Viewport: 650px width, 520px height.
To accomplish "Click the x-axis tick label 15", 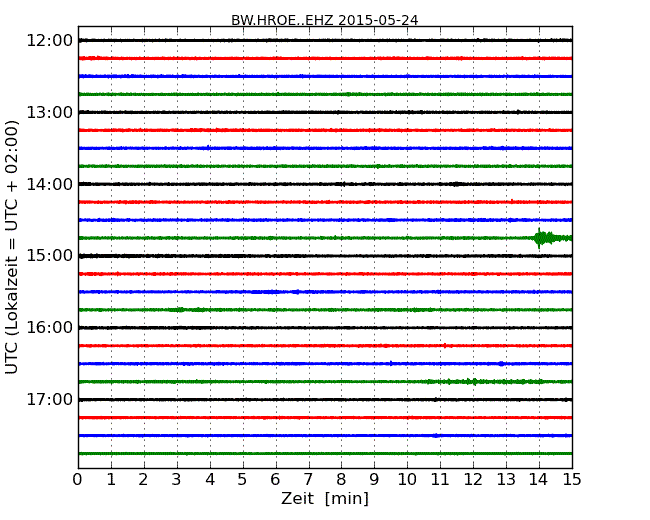I will [572, 480].
